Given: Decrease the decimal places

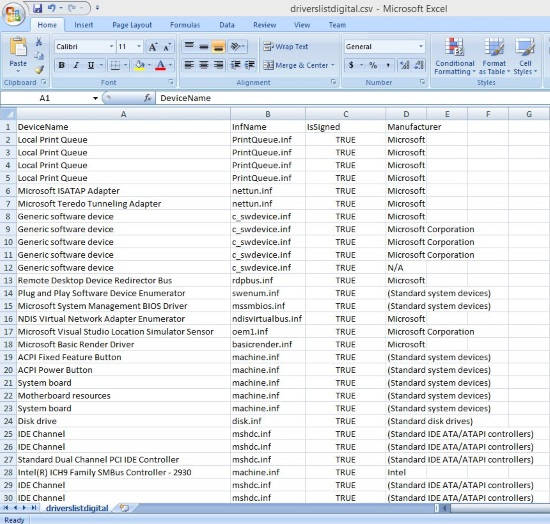Looking at the screenshot, I should (419, 65).
